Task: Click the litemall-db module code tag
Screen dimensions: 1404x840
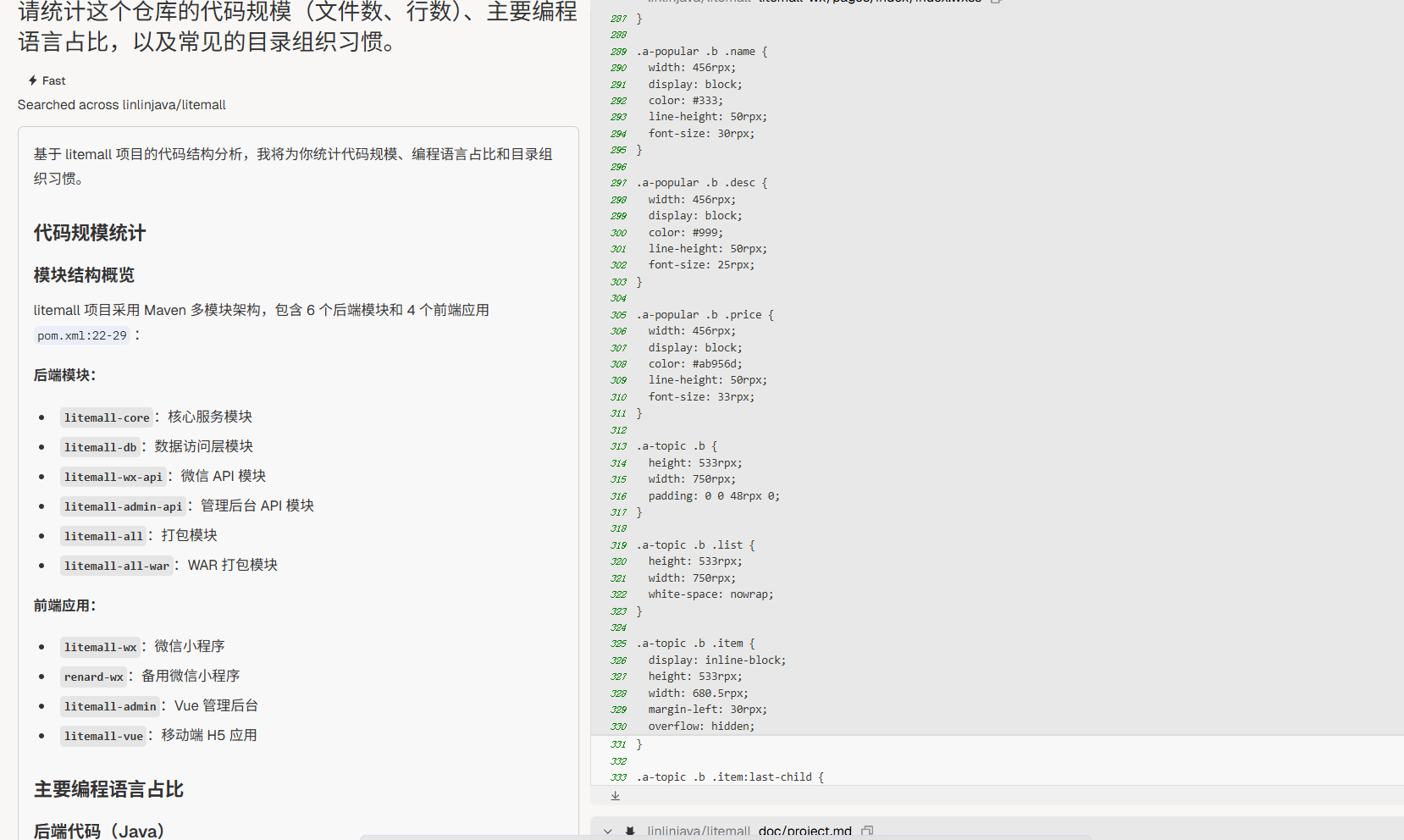Action: point(100,447)
